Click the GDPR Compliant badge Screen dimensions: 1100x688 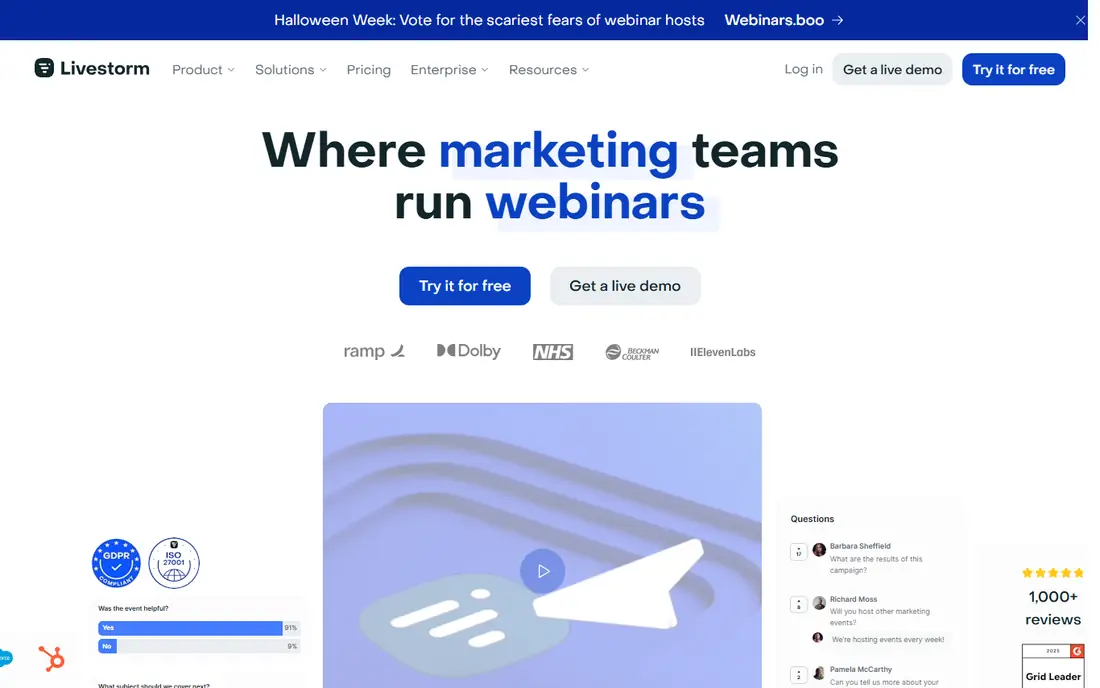(116, 563)
